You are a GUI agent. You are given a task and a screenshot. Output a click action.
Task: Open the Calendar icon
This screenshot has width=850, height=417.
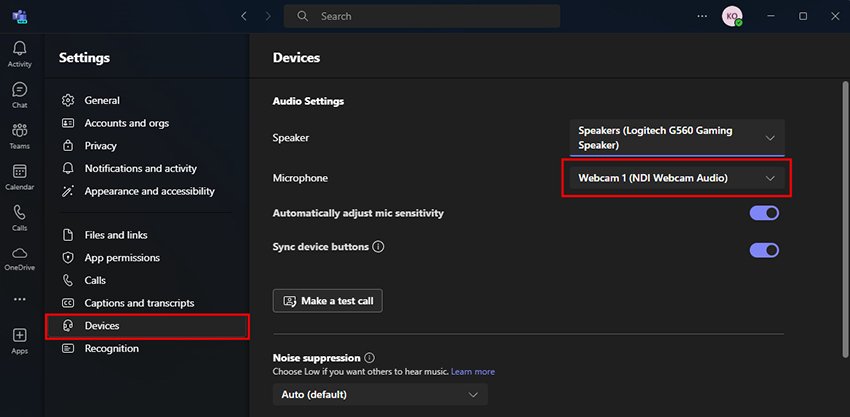click(x=20, y=177)
